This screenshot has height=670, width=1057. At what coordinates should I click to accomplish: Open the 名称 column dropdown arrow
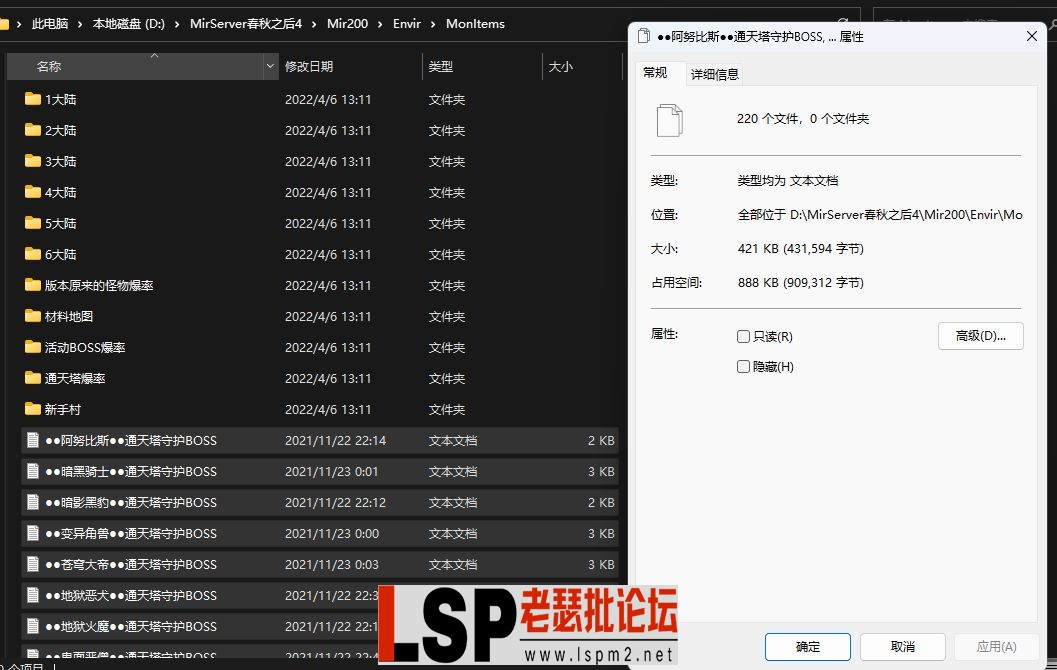(270, 66)
